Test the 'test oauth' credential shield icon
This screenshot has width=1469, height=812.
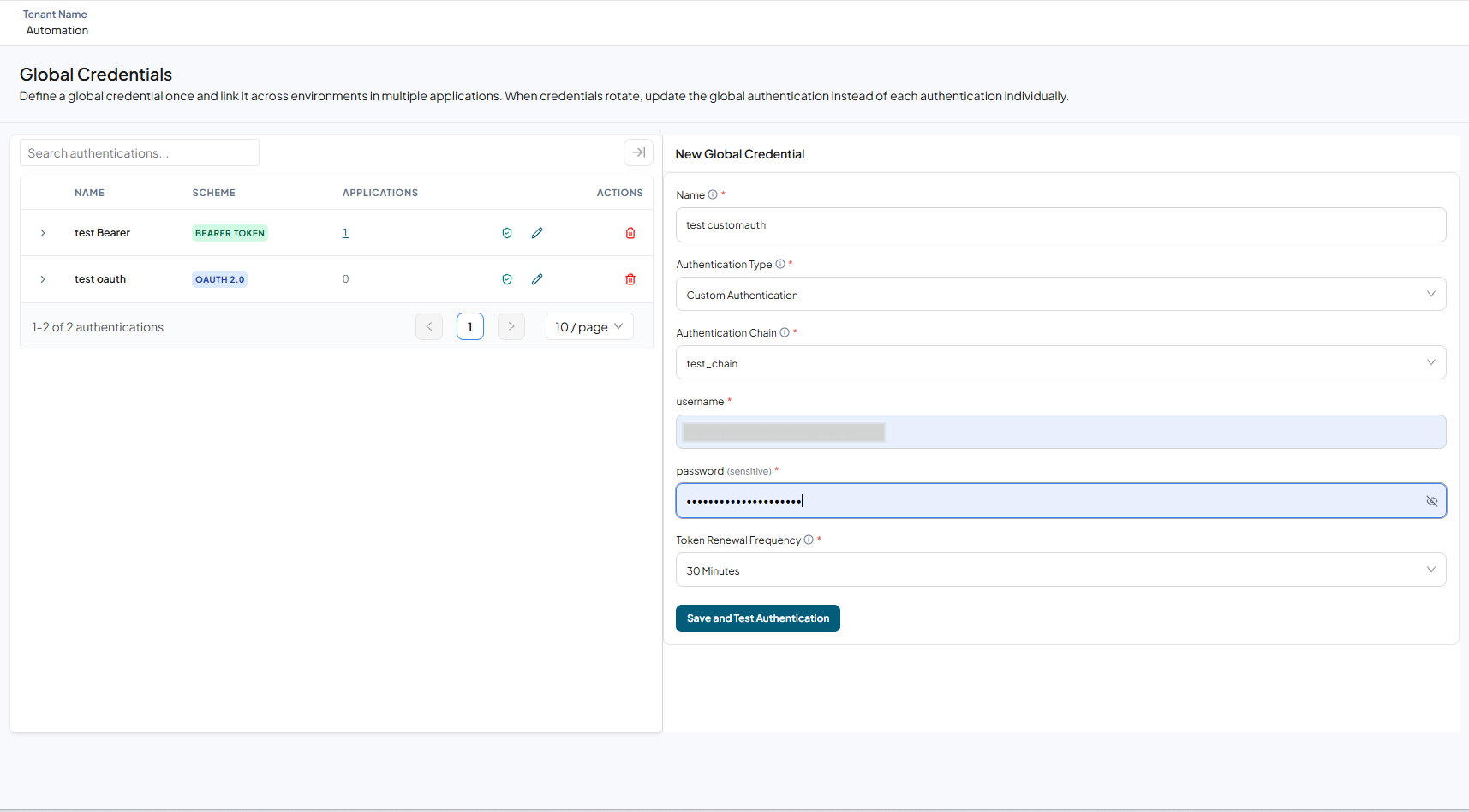[x=507, y=279]
